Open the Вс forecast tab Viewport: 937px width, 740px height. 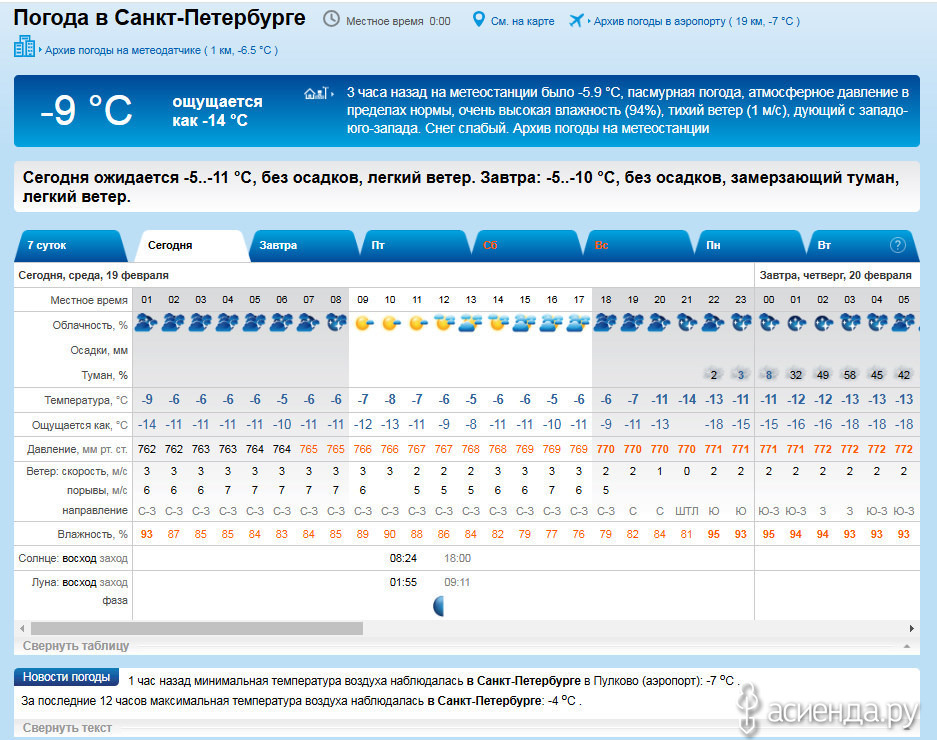[640, 245]
